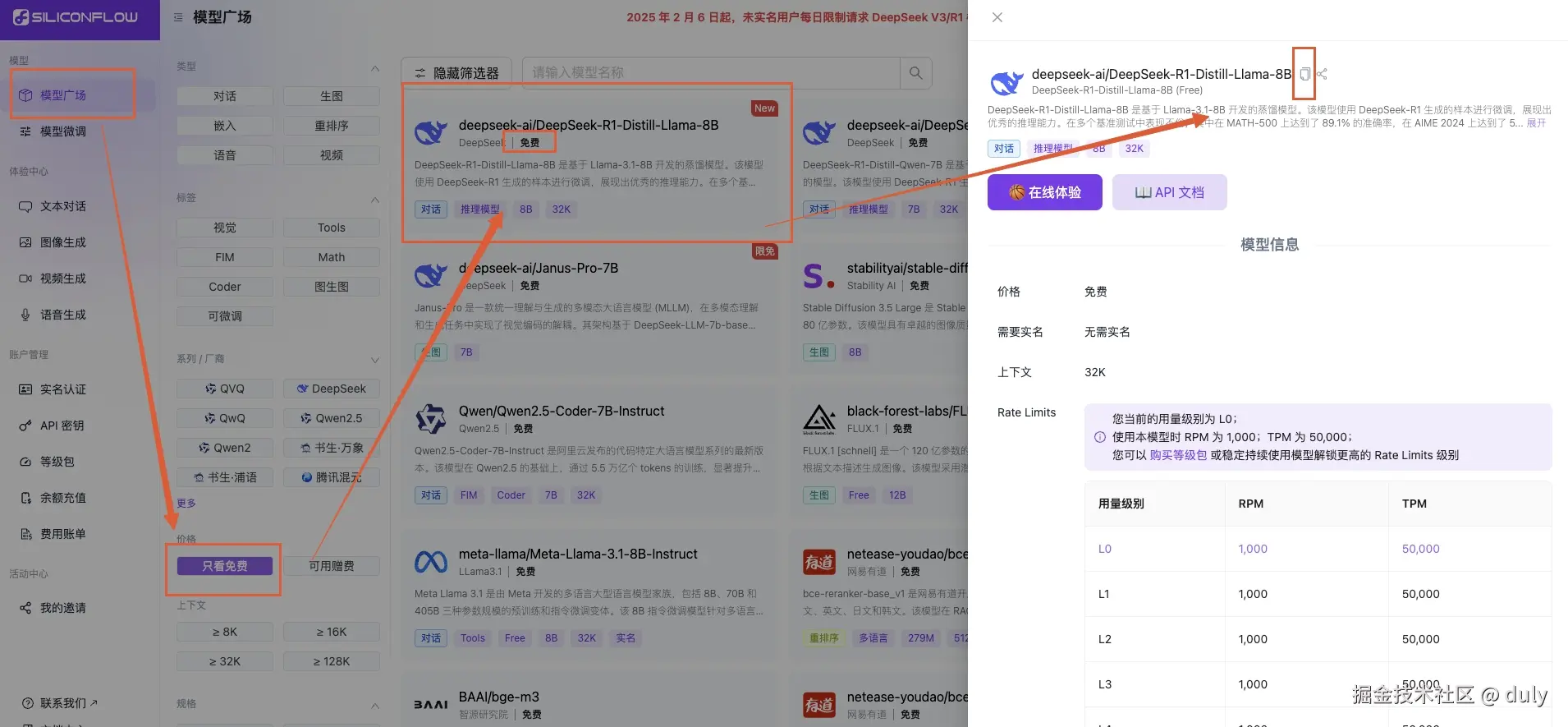Image resolution: width=1568 pixels, height=727 pixels.
Task: Click the 余额充值 icon
Action: click(25, 498)
